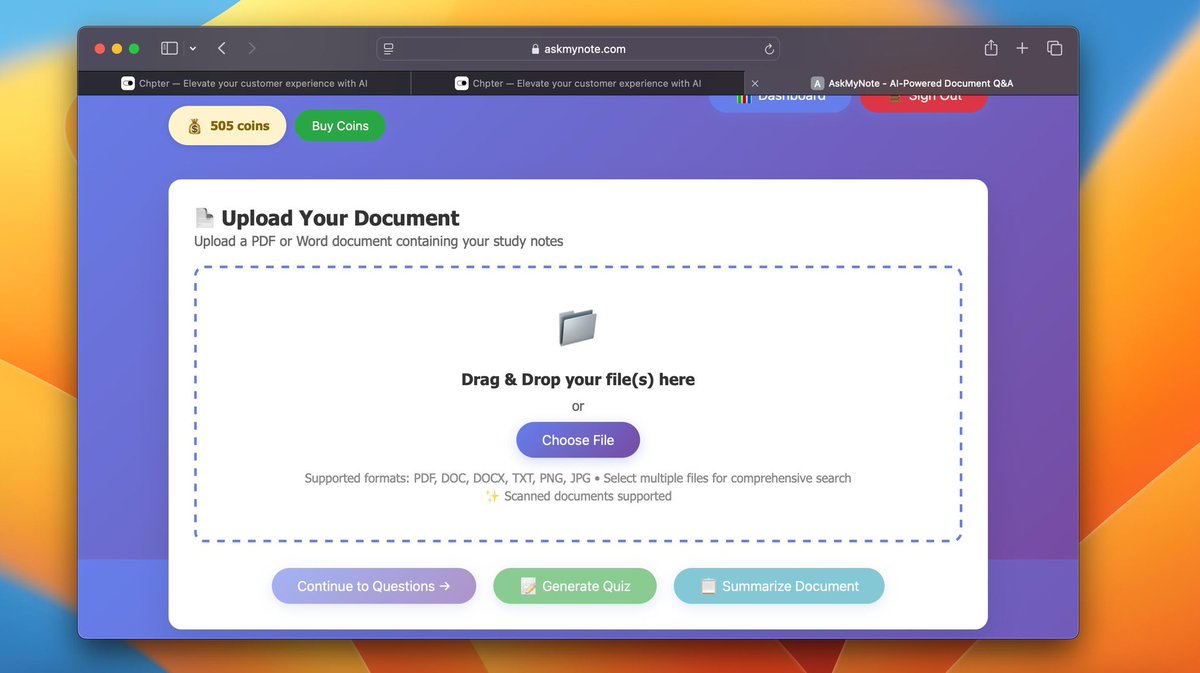
Task: Click the Supported formats line of text
Action: [578, 478]
